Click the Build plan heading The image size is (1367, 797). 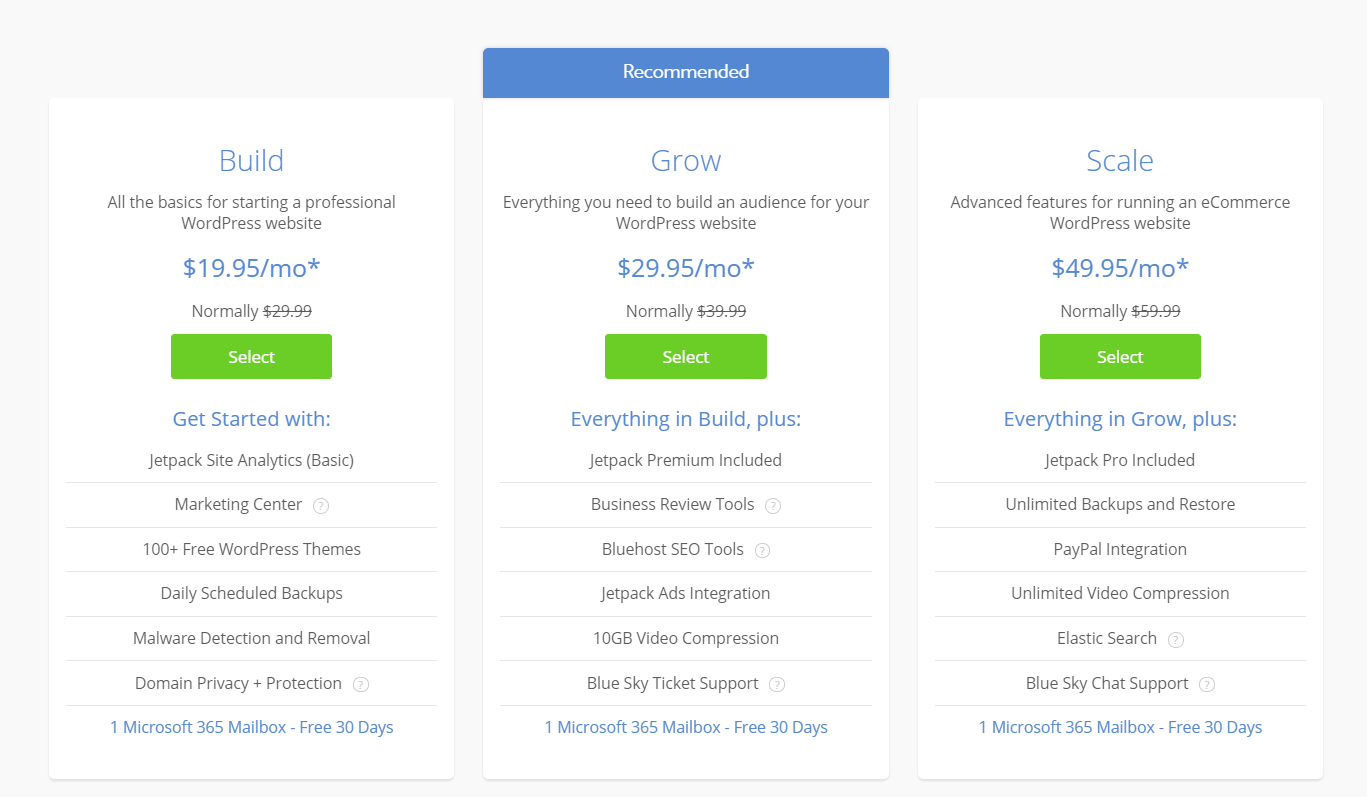click(251, 161)
